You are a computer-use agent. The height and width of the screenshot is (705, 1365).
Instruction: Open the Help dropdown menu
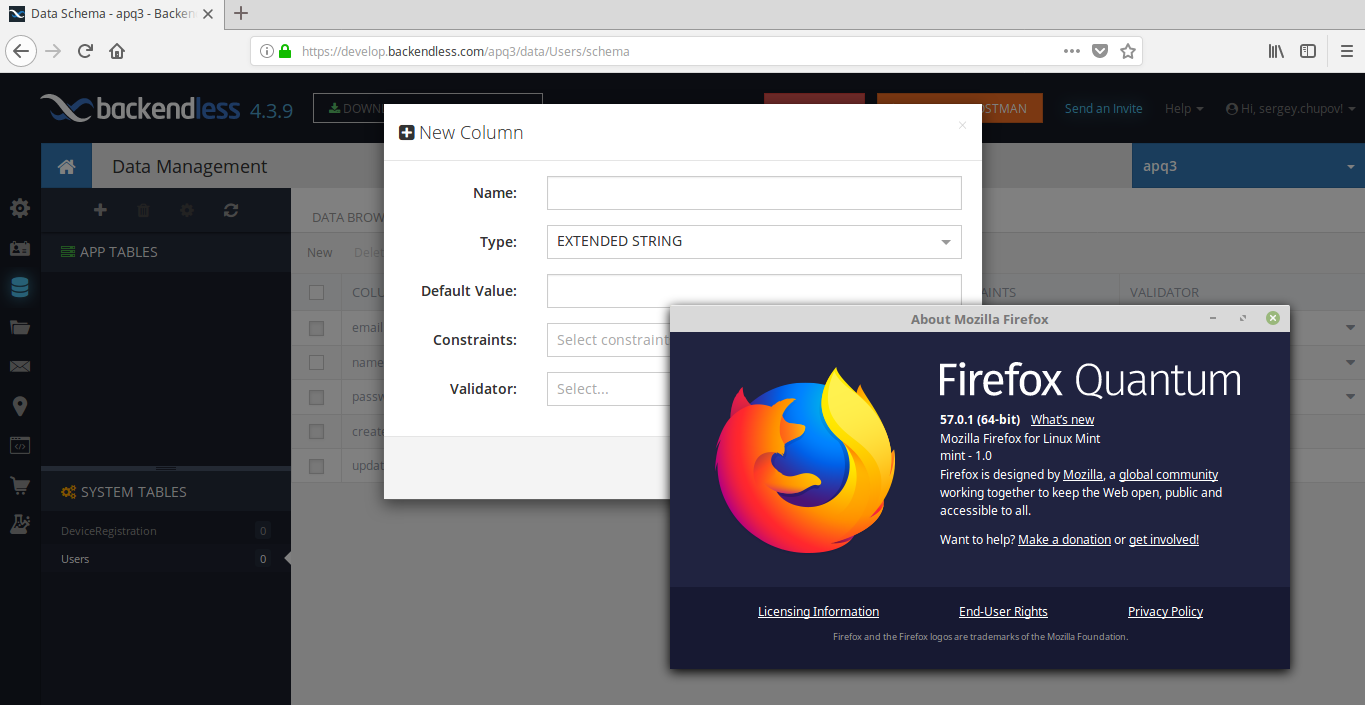[1184, 109]
